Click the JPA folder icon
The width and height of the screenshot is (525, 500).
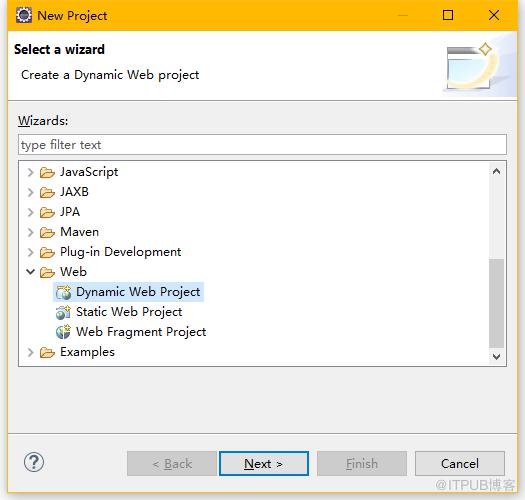47,212
